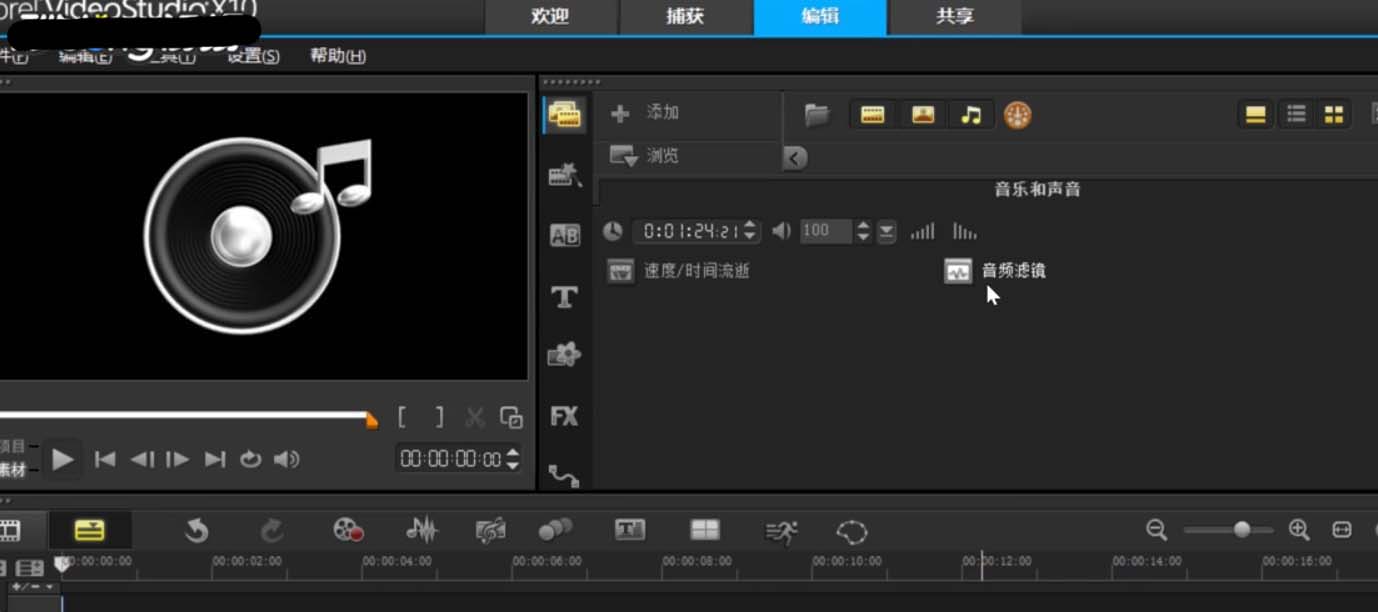Image resolution: width=1378 pixels, height=612 pixels.
Task: Open the 设置(S) menu
Action: click(x=253, y=56)
